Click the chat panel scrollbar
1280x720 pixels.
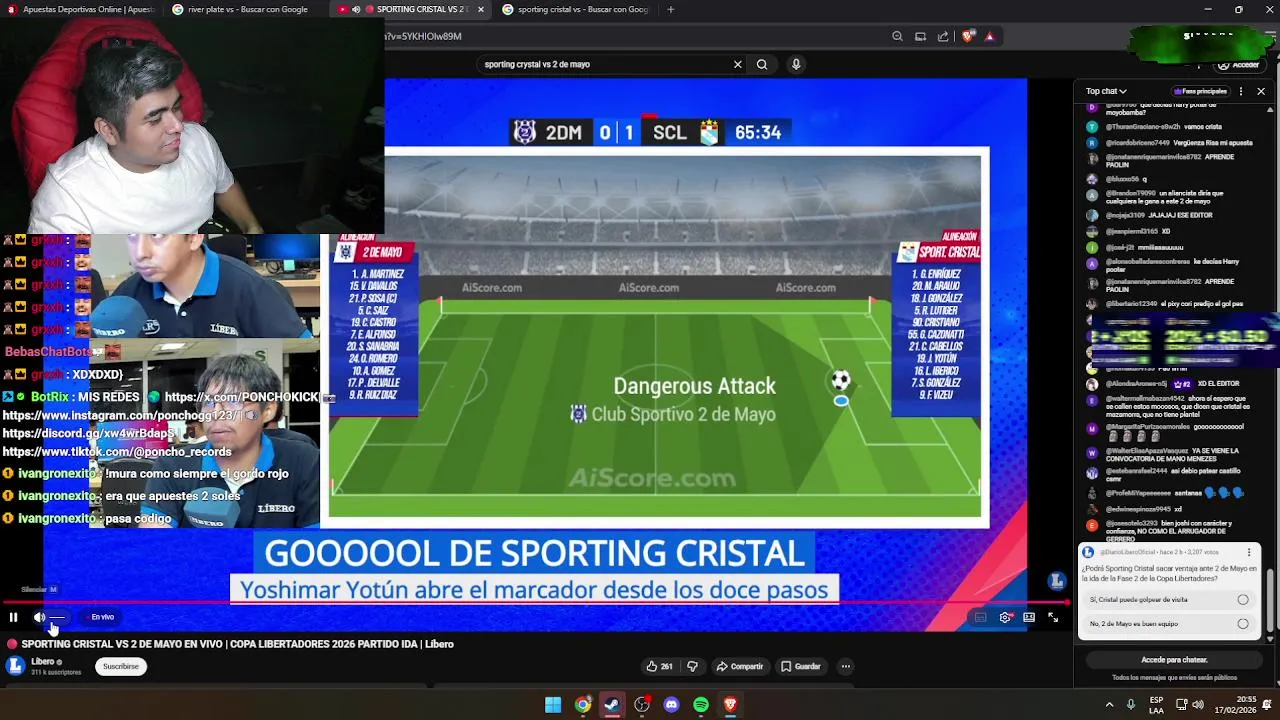(1272, 600)
